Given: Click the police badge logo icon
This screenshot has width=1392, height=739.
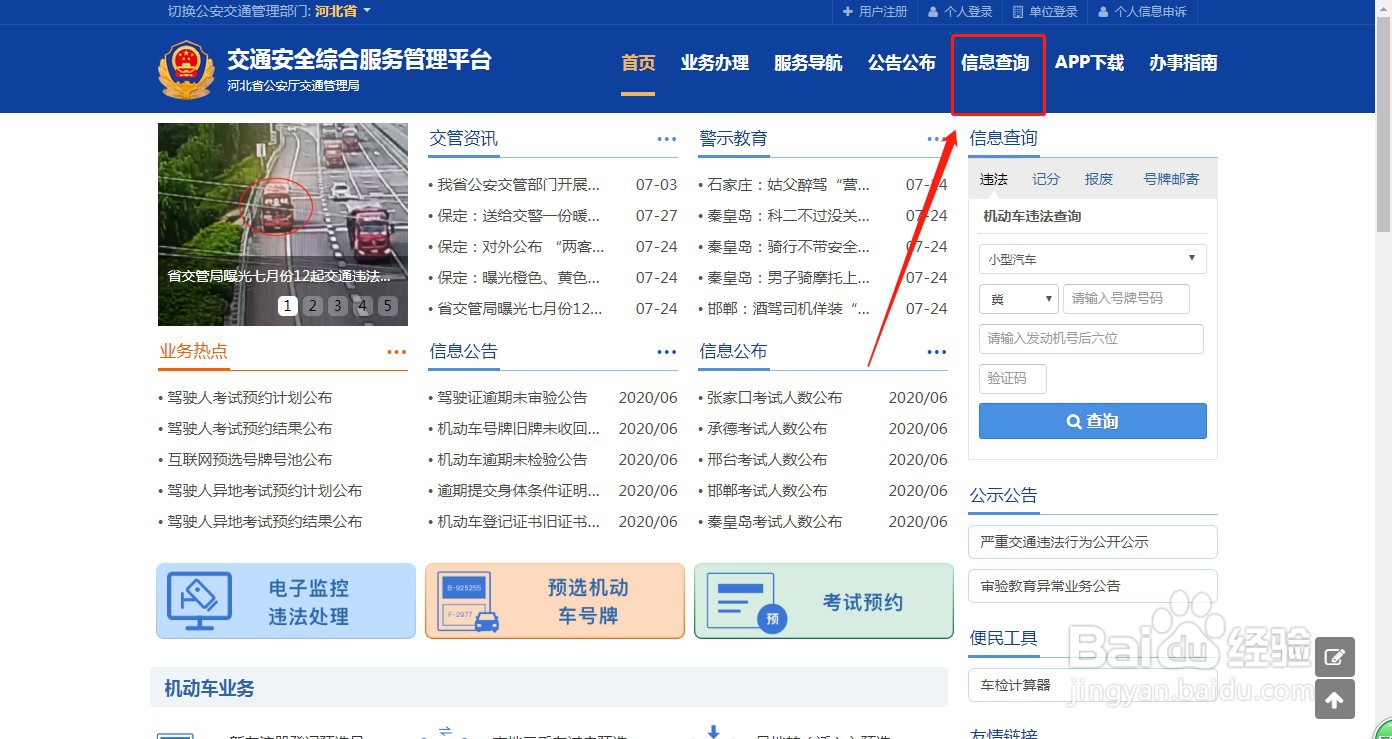Looking at the screenshot, I should [186, 69].
